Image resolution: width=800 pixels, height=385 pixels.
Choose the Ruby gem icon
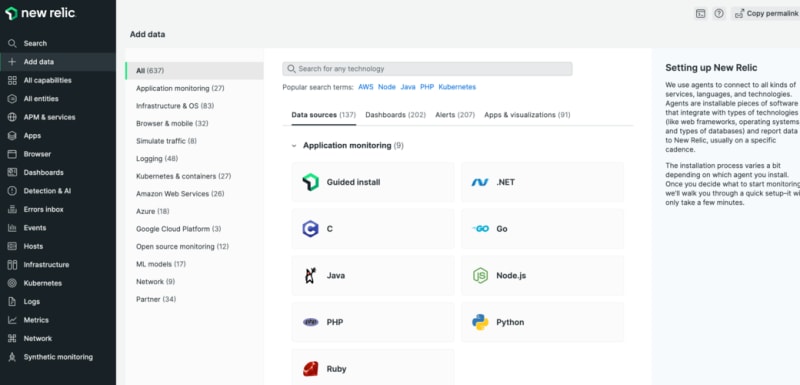coord(310,369)
